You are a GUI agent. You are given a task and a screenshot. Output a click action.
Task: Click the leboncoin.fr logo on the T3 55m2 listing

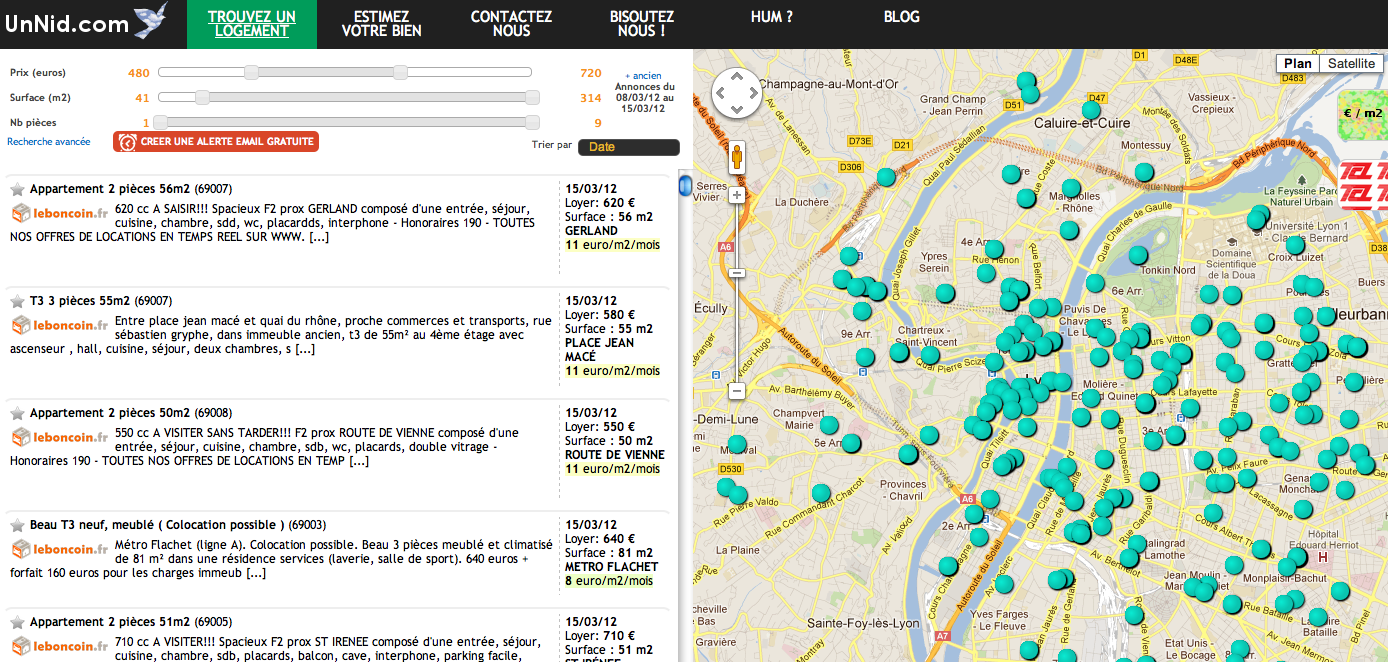(x=60, y=325)
